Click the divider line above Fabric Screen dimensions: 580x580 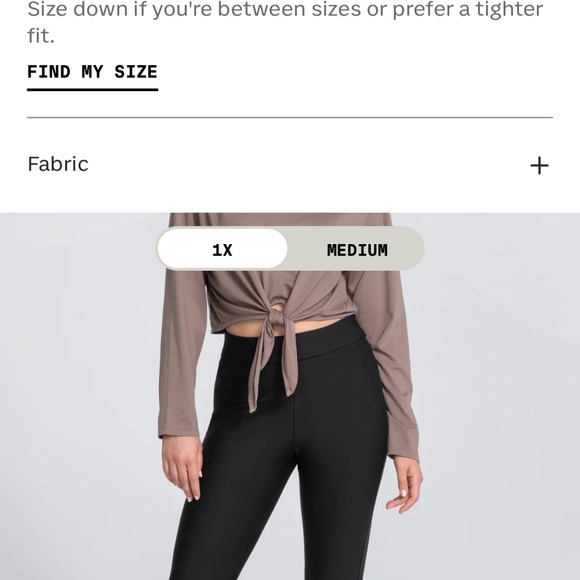290,118
